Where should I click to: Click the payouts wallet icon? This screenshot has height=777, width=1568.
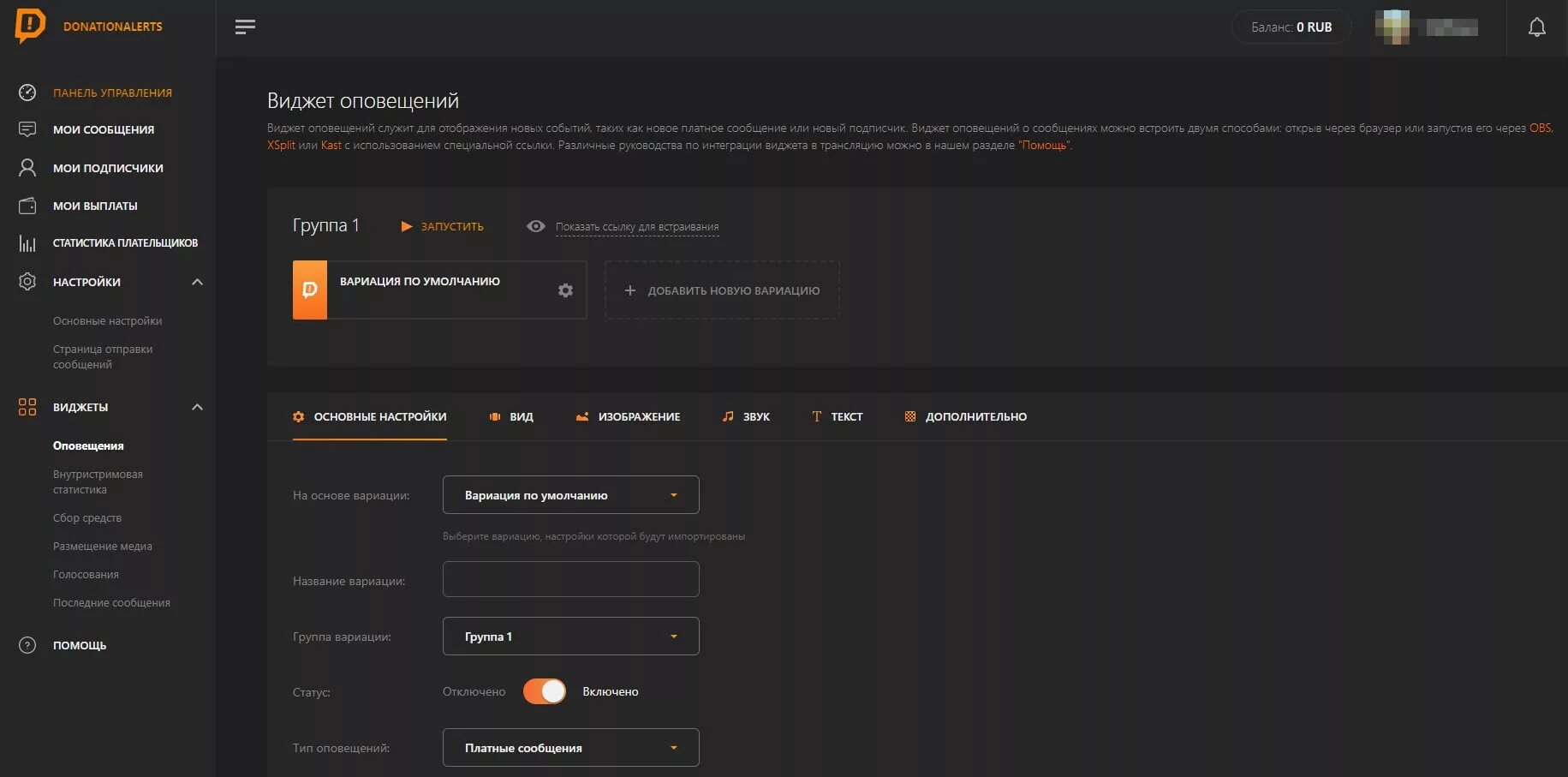coord(27,206)
